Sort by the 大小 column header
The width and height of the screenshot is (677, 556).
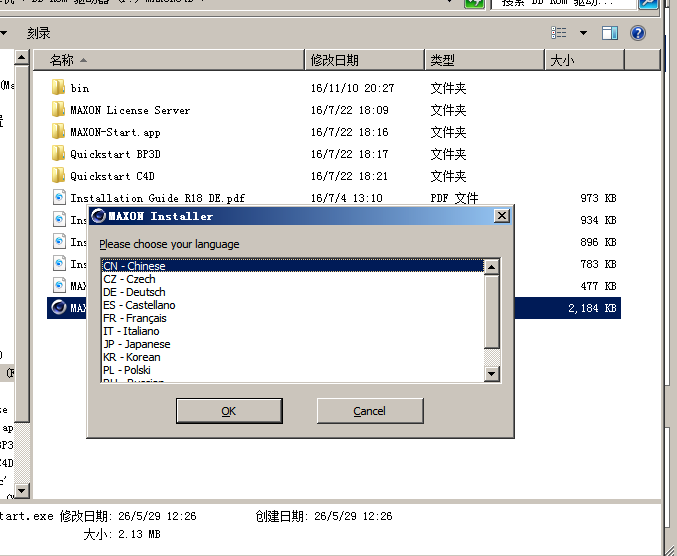585,60
